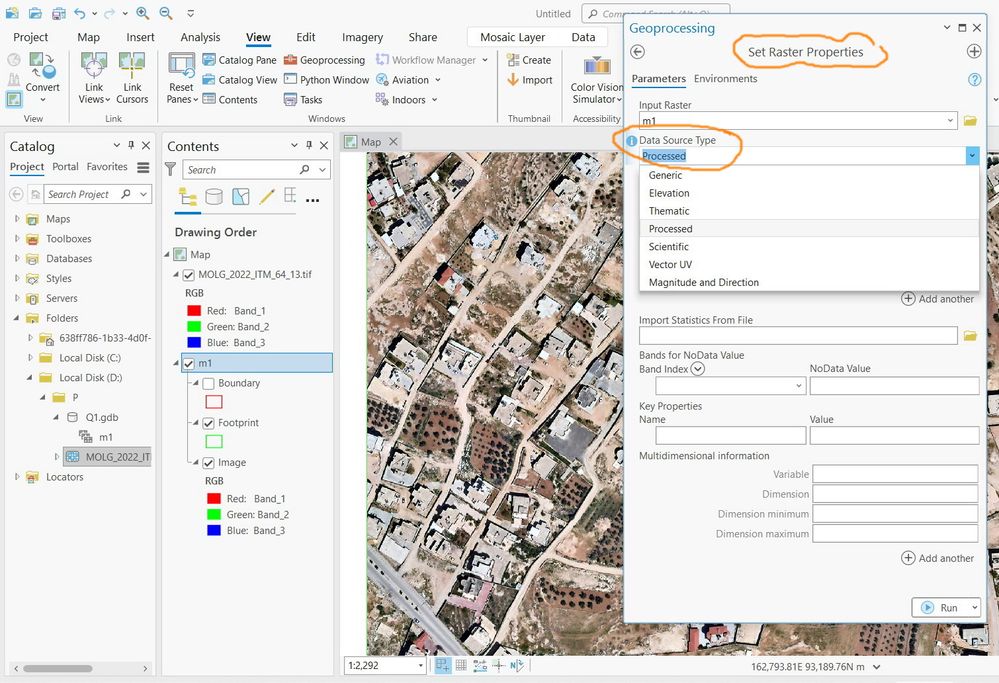999x683 pixels.
Task: Choose Elevation from the data source list
Action: click(669, 193)
